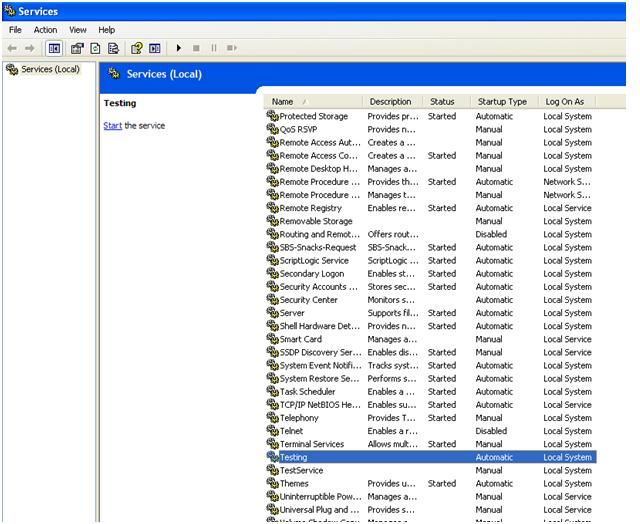Click the gear icon beside Remote Registry

(x=272, y=208)
